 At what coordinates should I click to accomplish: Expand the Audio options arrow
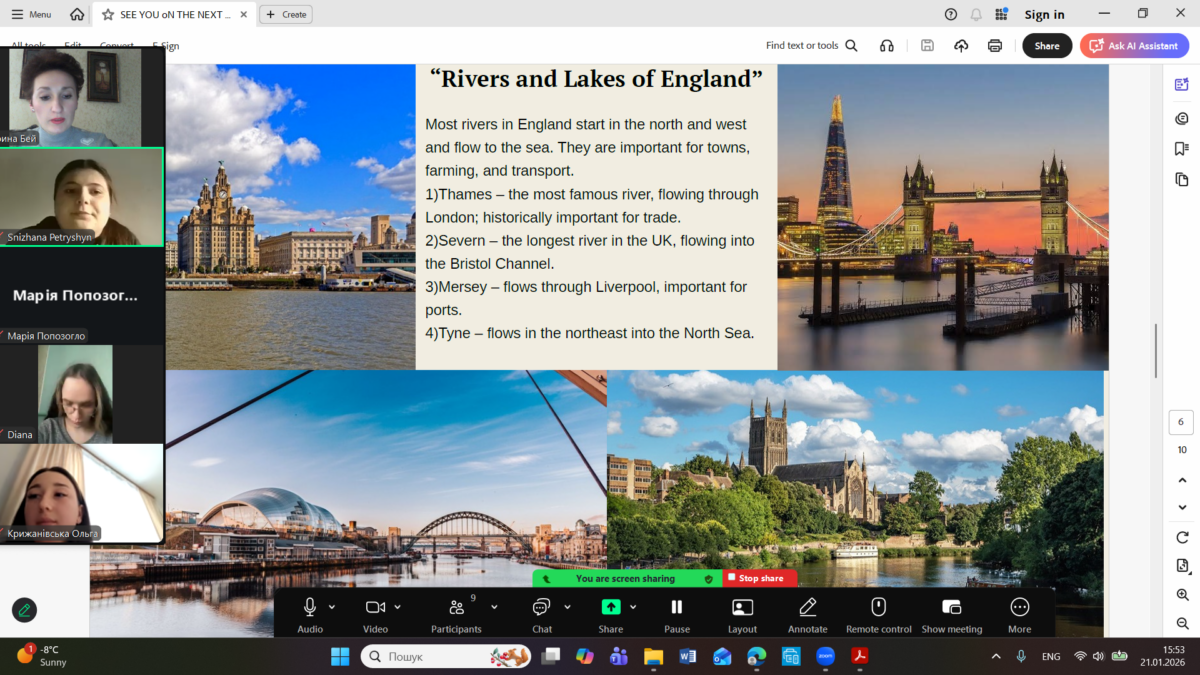point(332,607)
